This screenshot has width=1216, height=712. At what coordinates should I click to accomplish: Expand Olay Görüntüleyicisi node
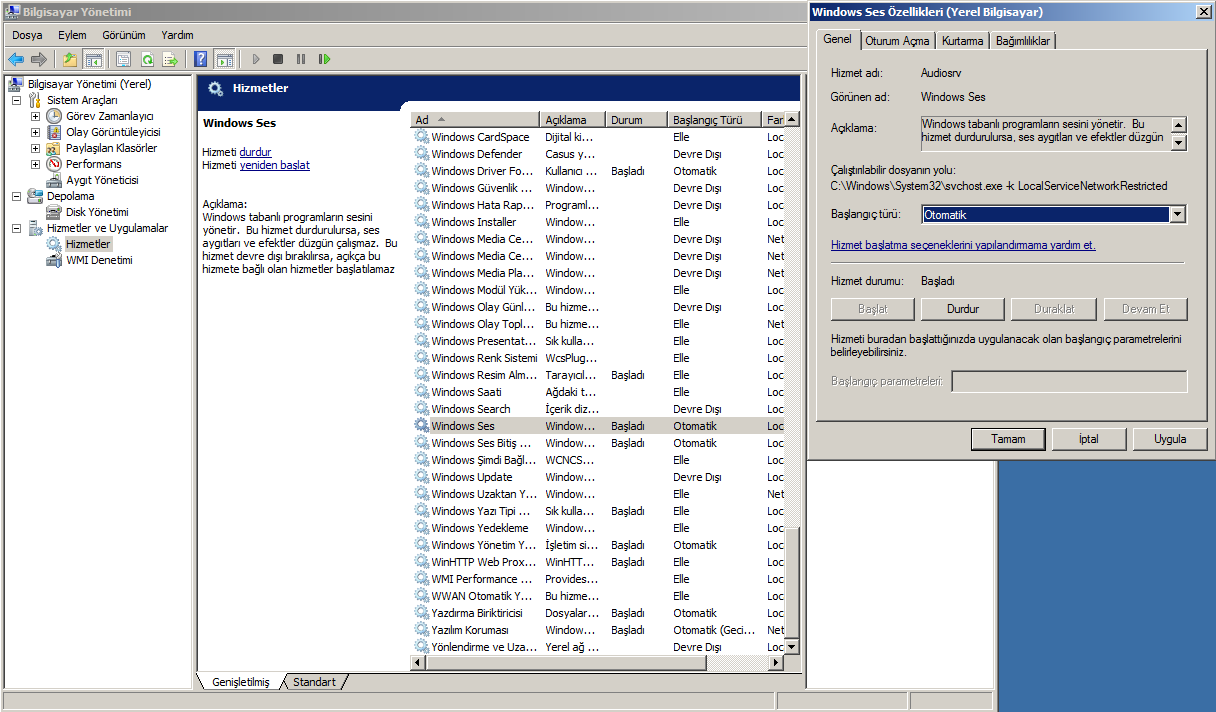pyautogui.click(x=33, y=131)
